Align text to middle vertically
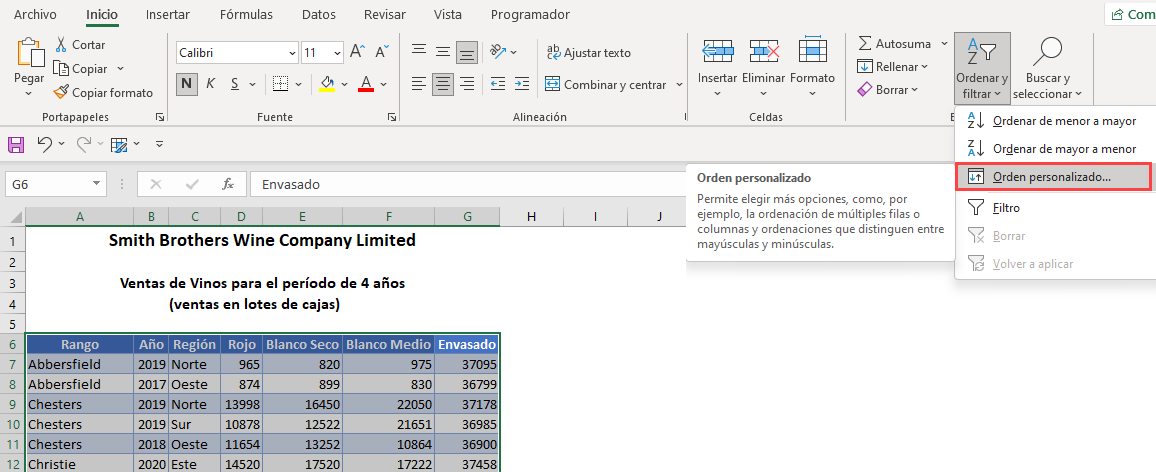This screenshot has height=472, width=1156. (x=442, y=52)
